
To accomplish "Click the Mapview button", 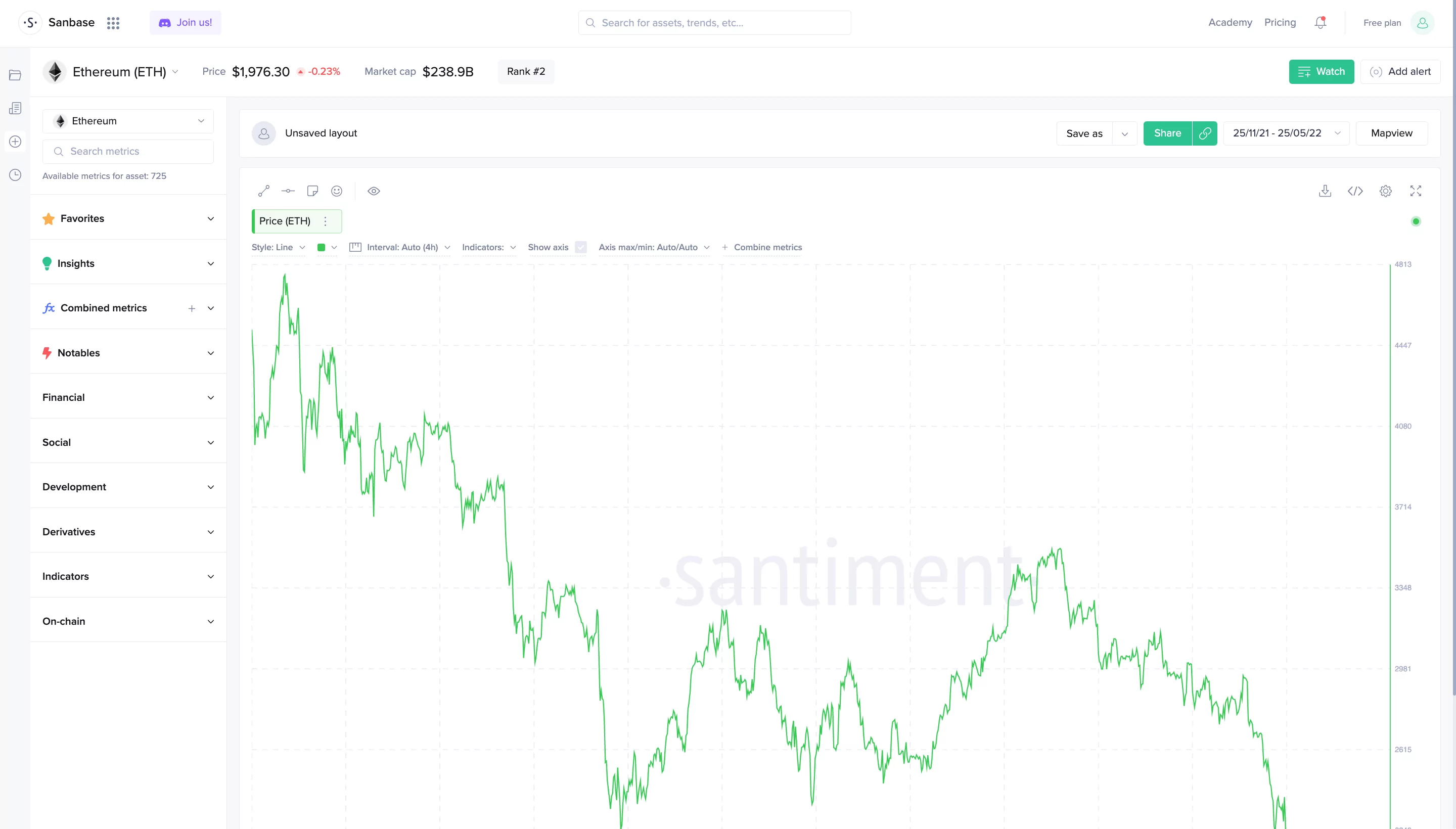I will 1391,133.
